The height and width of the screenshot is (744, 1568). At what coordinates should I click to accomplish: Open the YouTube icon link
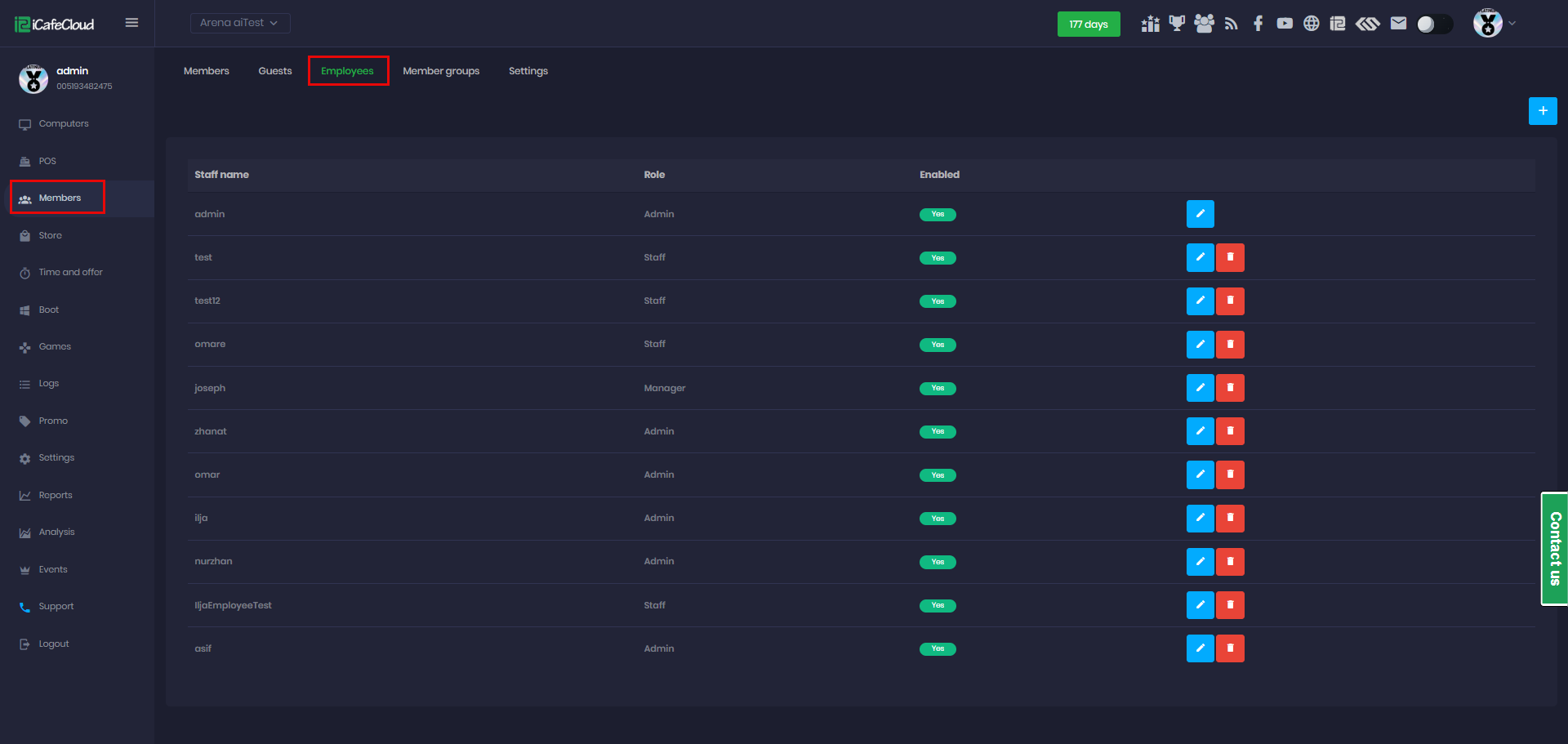1285,23
